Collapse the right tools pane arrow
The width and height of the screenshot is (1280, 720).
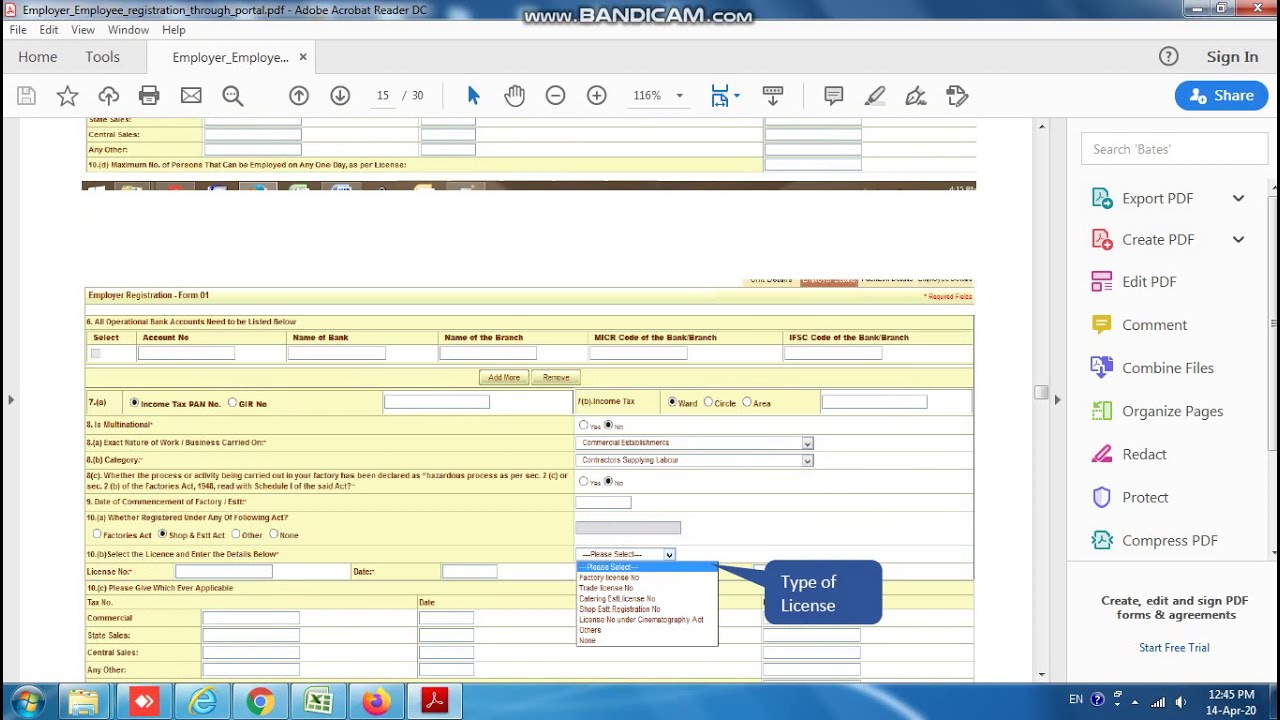[x=1057, y=400]
